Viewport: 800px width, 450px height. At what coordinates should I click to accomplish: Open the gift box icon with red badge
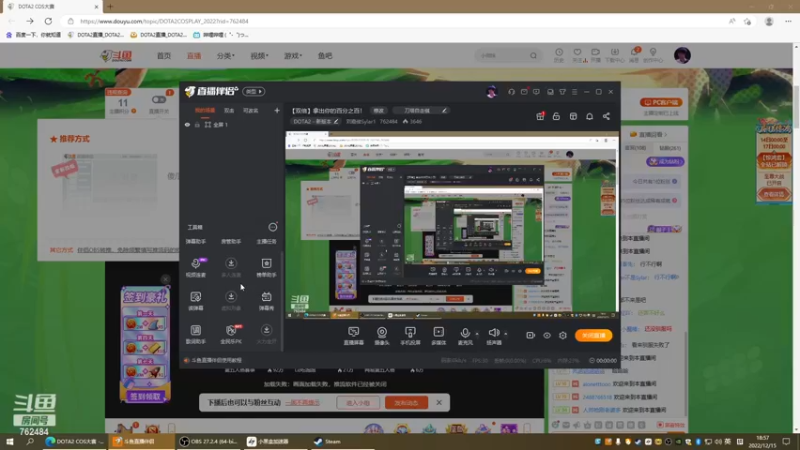pyautogui.click(x=540, y=116)
